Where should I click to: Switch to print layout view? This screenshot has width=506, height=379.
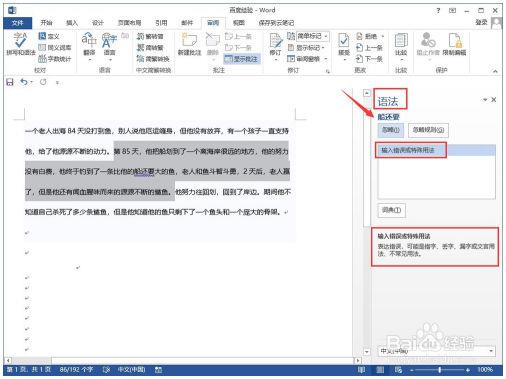tap(380, 370)
